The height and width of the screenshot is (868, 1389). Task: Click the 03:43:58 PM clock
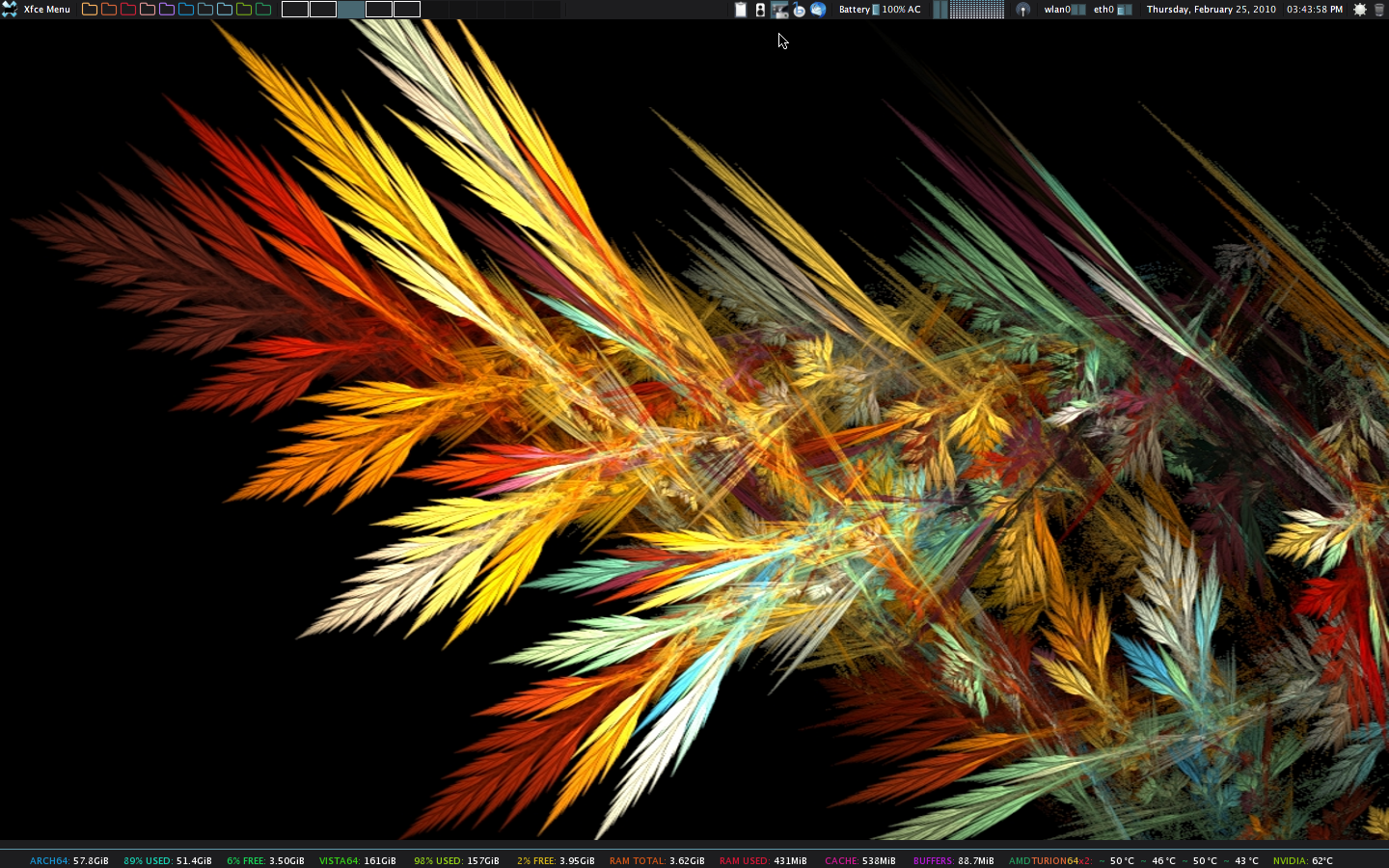(1315, 10)
